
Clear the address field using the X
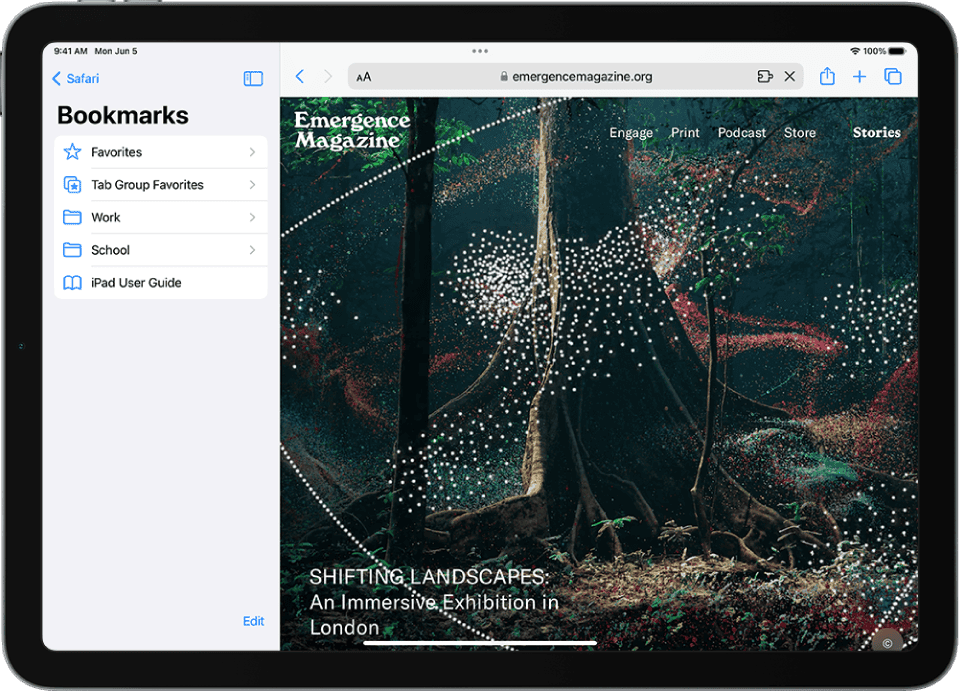pyautogui.click(x=789, y=76)
